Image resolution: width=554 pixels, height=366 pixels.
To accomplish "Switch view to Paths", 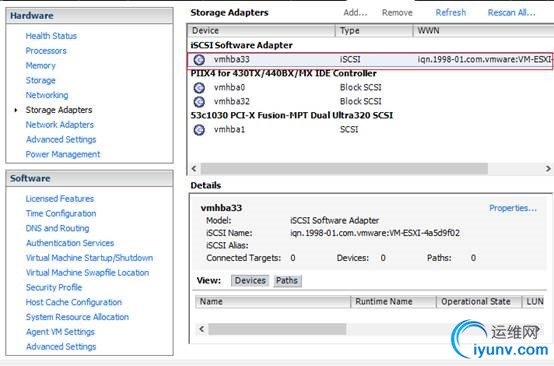I will 287,281.
